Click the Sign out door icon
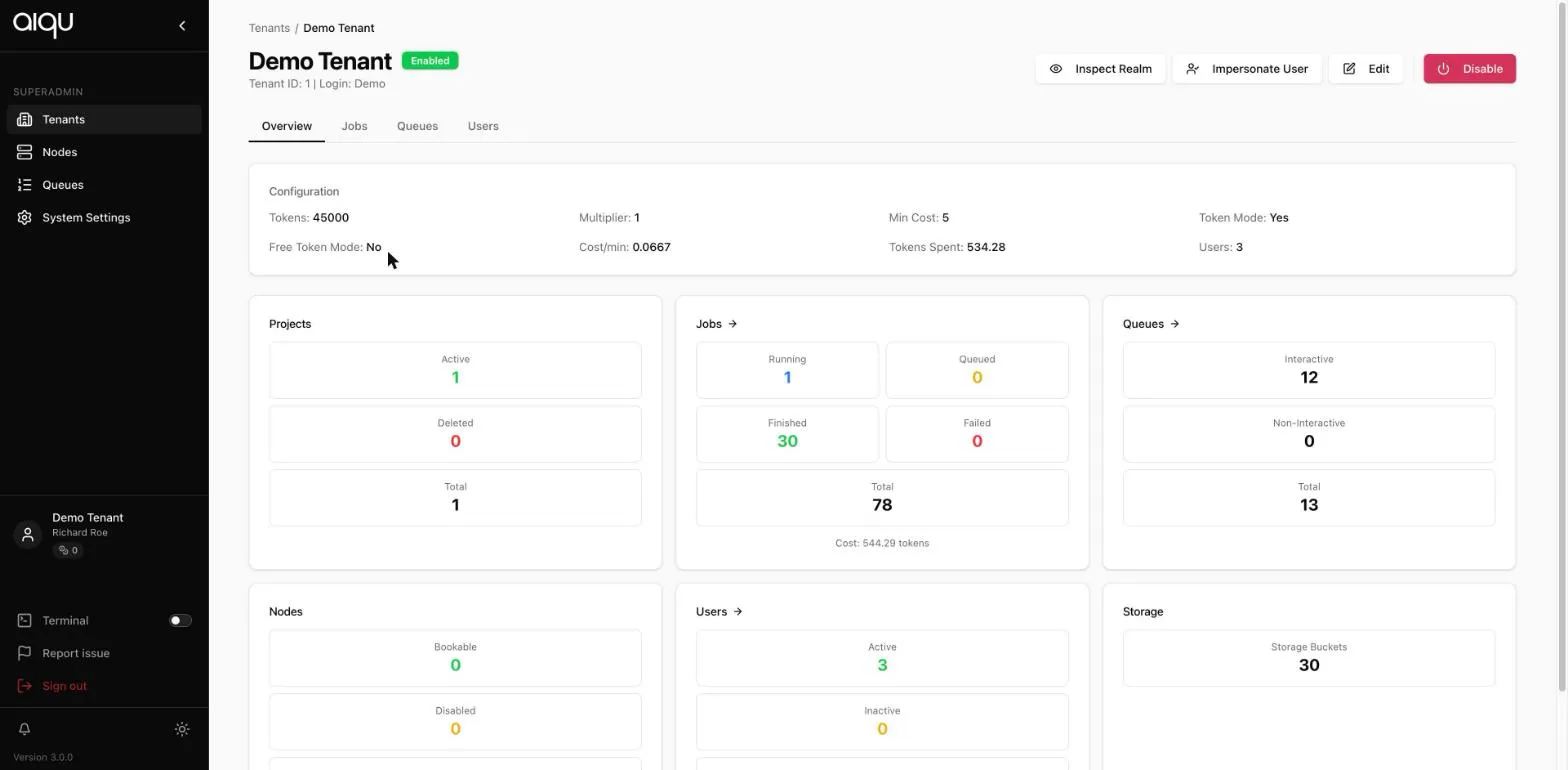Image resolution: width=1568 pixels, height=770 pixels. (25, 686)
